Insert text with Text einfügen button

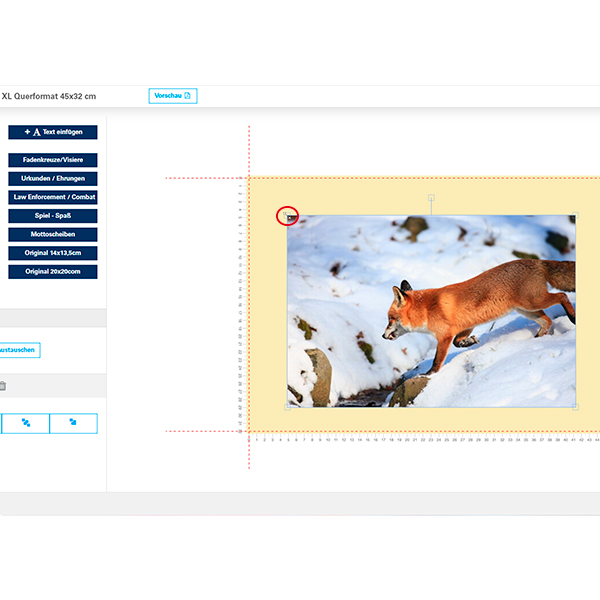(x=53, y=132)
